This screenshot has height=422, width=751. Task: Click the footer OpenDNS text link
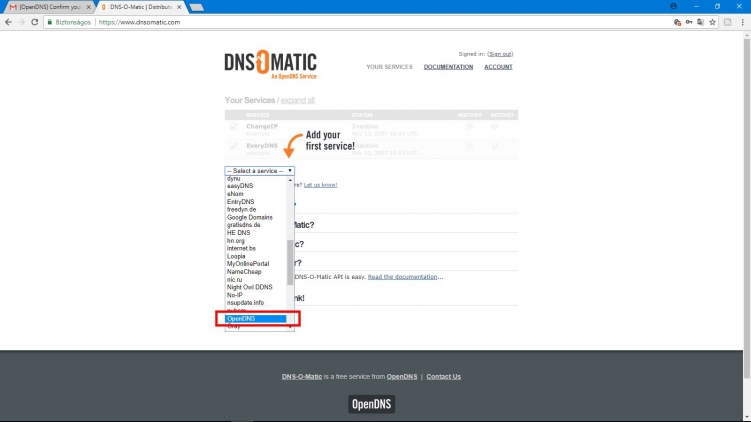tap(402, 376)
